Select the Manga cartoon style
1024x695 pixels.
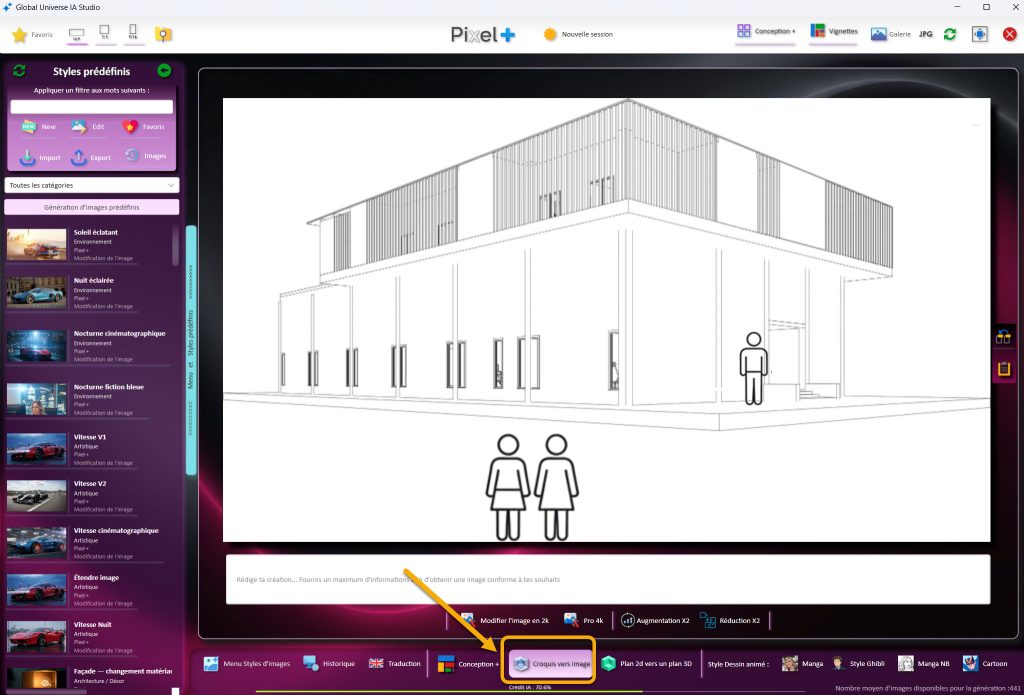[803, 663]
